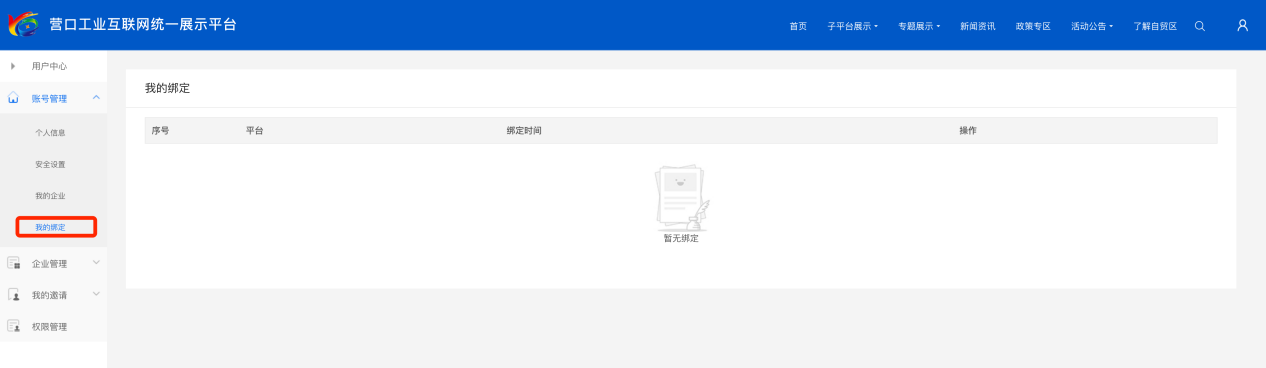Go to 首页 in top navigation
The height and width of the screenshot is (368, 1266).
coord(798,26)
